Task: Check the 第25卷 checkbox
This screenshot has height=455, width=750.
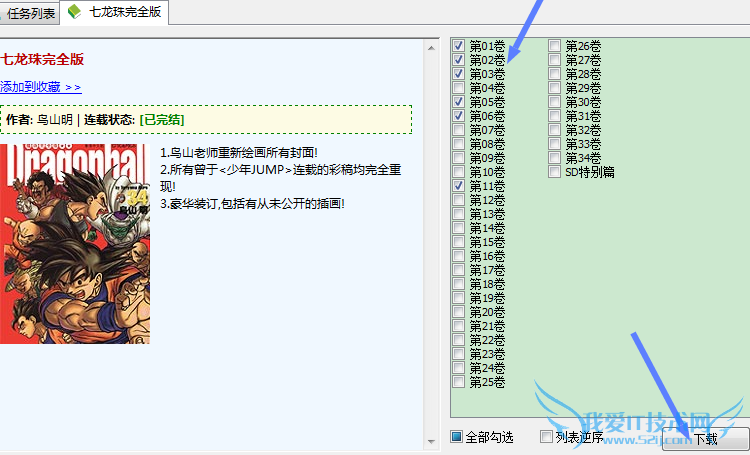Action: 458,382
